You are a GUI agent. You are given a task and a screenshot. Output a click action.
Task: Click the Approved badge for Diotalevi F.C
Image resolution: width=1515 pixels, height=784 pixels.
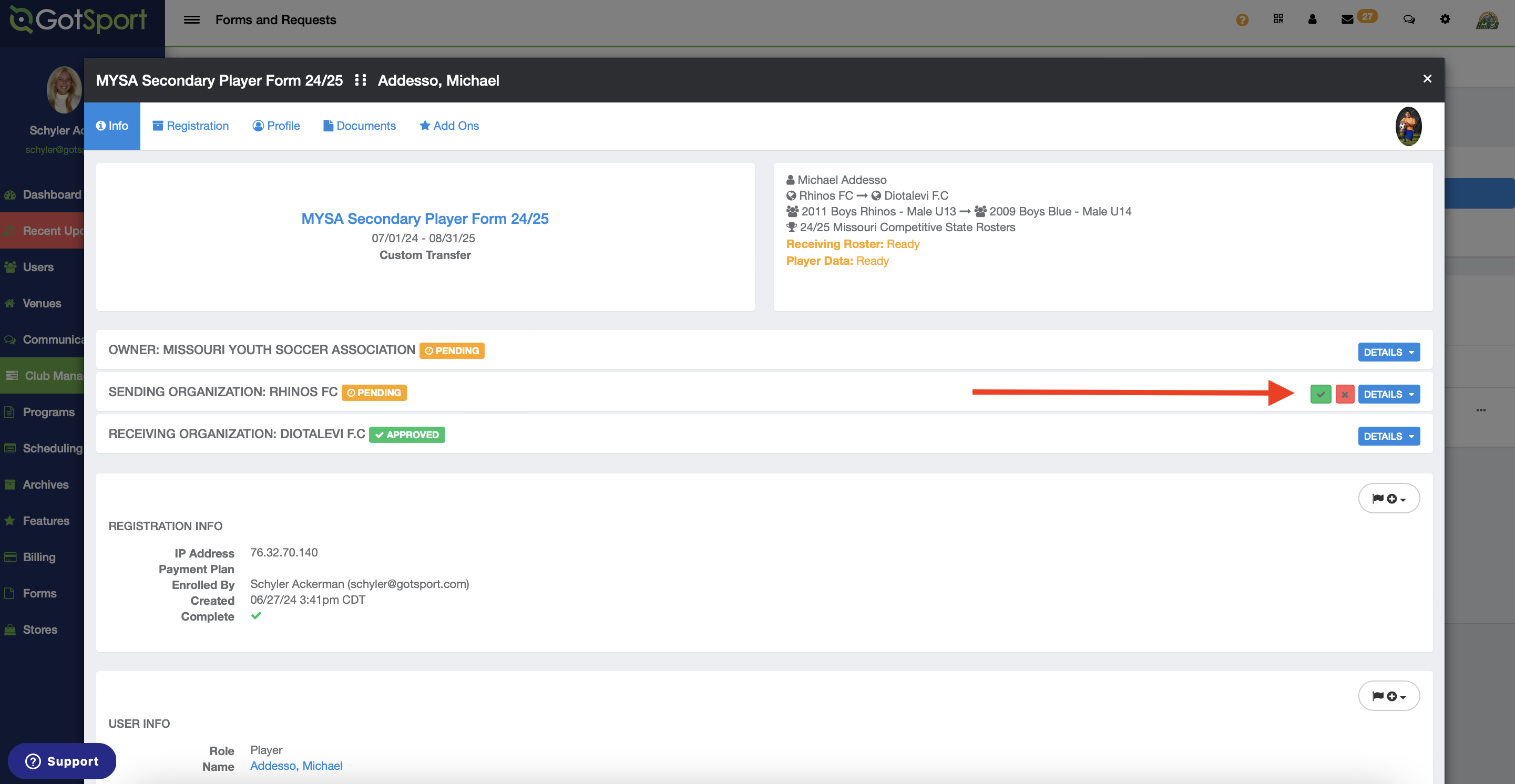pyautogui.click(x=407, y=435)
